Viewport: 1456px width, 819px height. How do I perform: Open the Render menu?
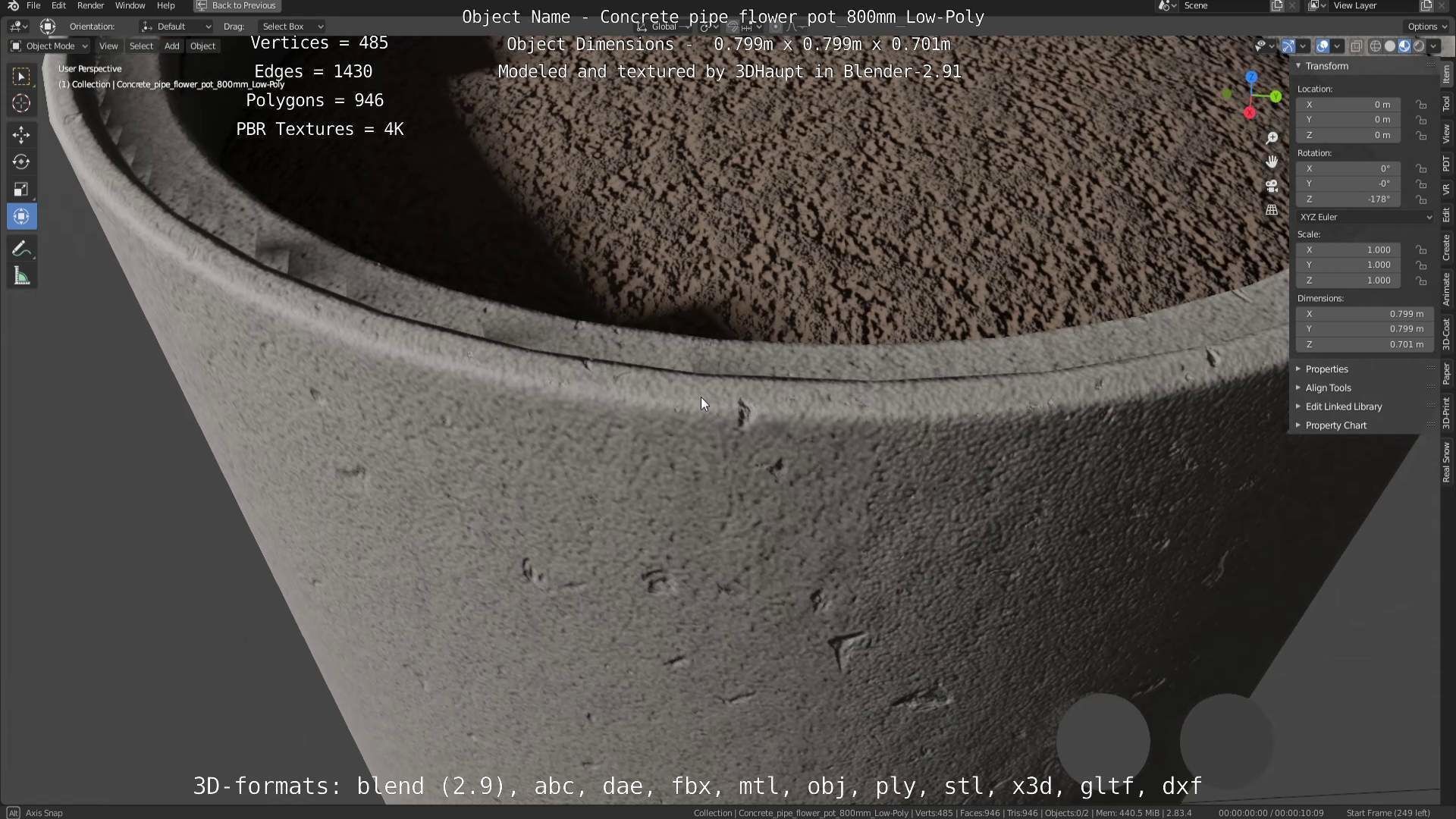(x=90, y=5)
